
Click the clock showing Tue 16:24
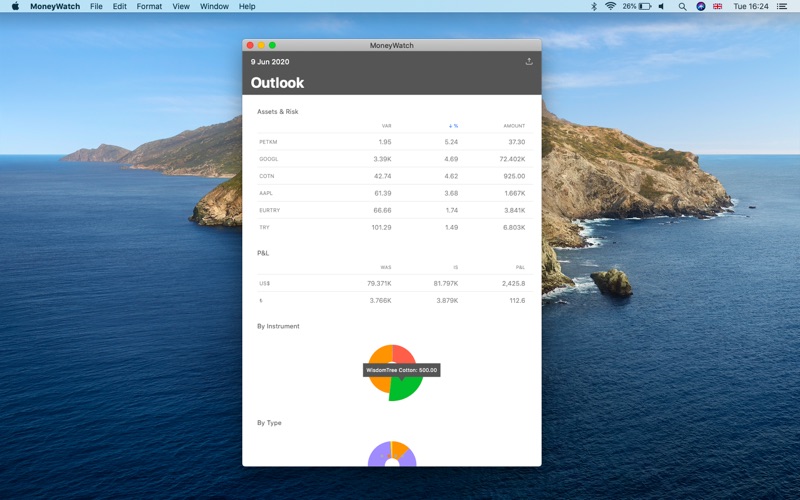tap(751, 6)
